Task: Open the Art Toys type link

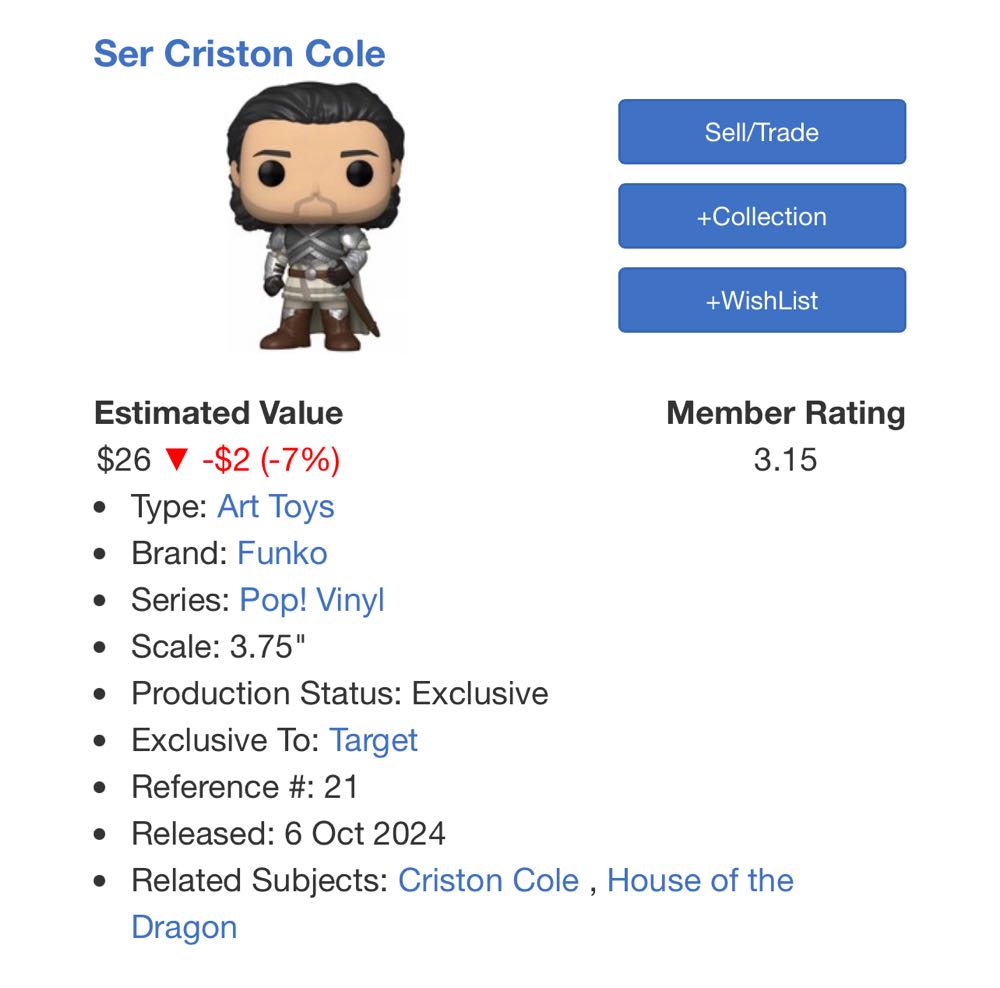Action: tap(276, 507)
